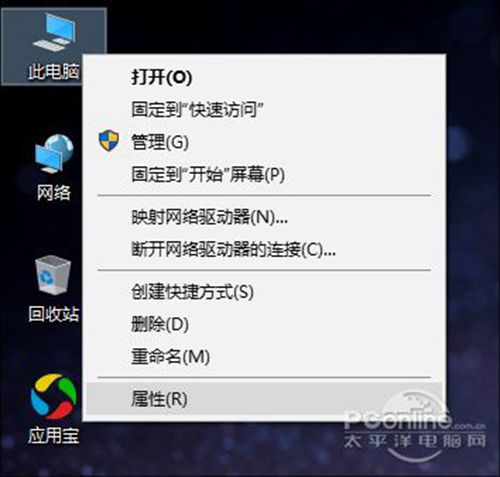Open 属性(R) highlighted menu item

pyautogui.click(x=263, y=399)
